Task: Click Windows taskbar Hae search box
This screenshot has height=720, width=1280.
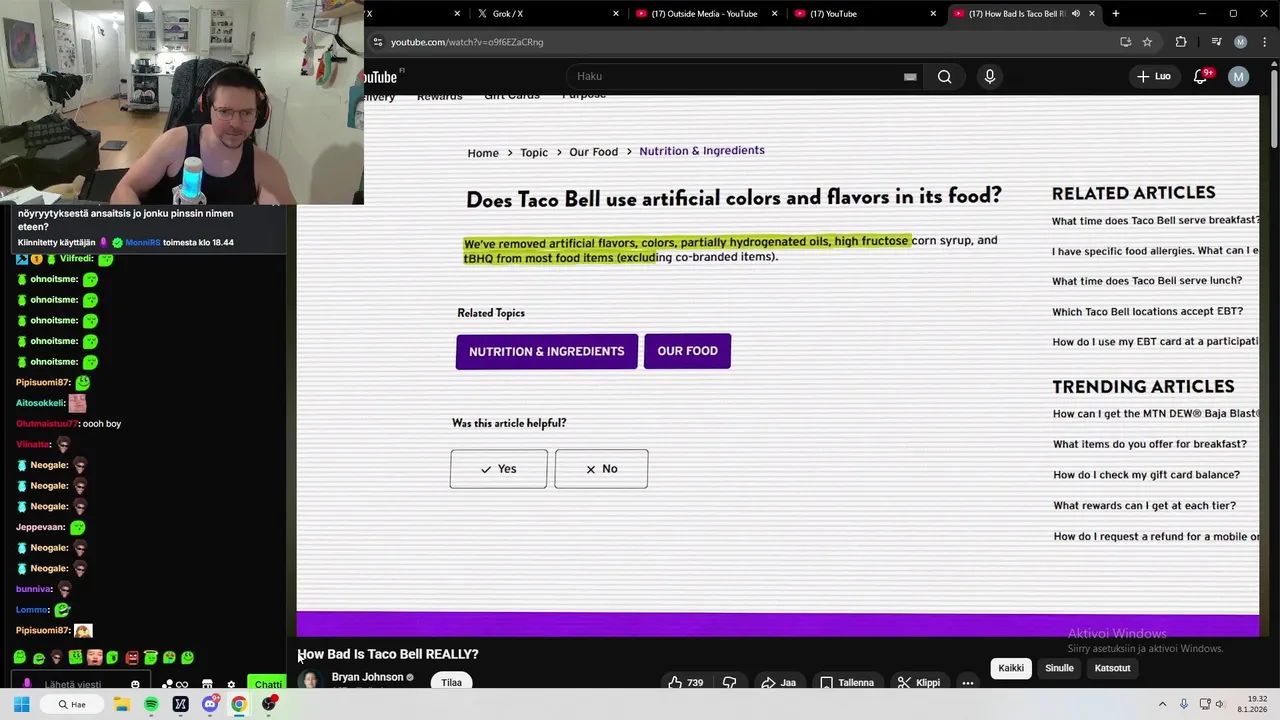Action: 72,704
